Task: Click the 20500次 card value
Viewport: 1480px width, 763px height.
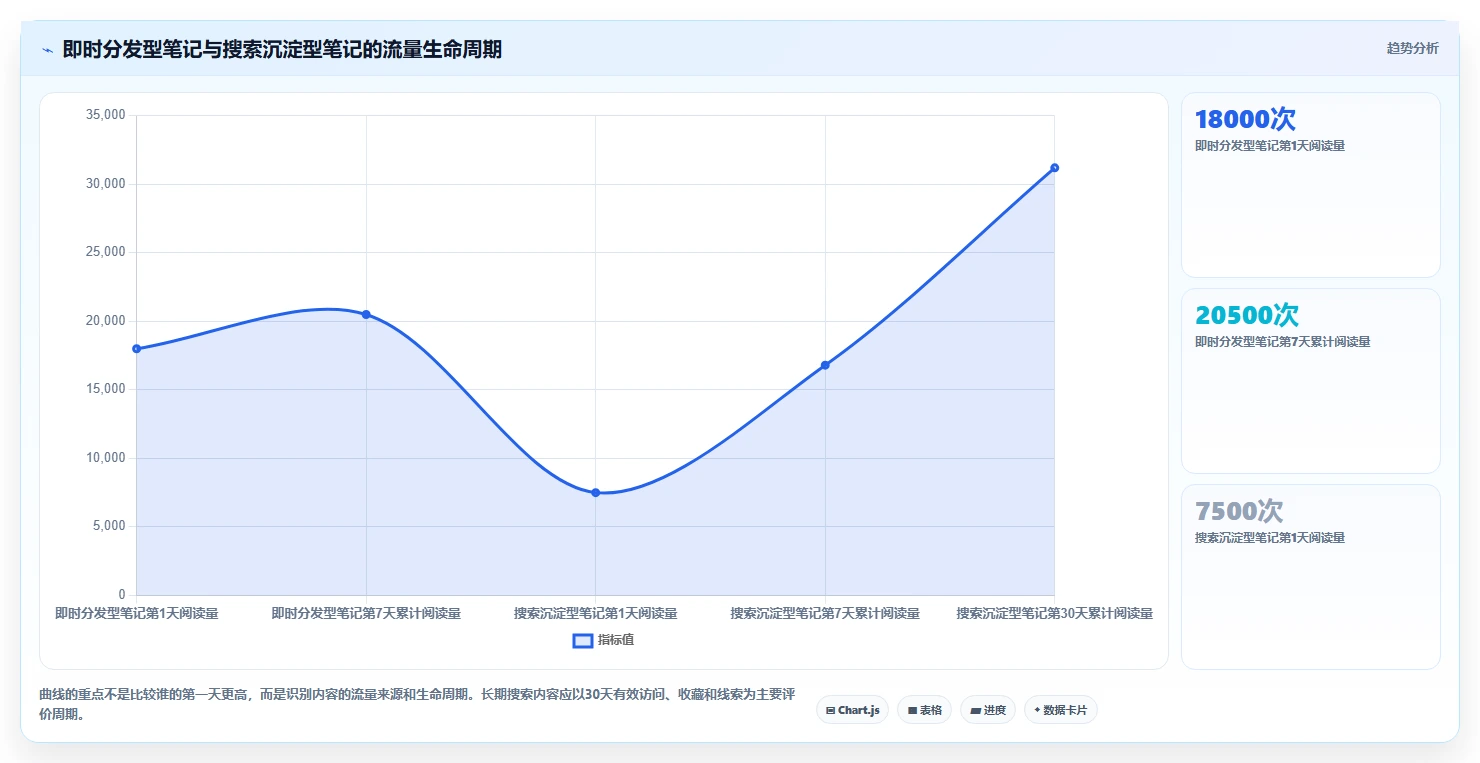Action: 1247,315
